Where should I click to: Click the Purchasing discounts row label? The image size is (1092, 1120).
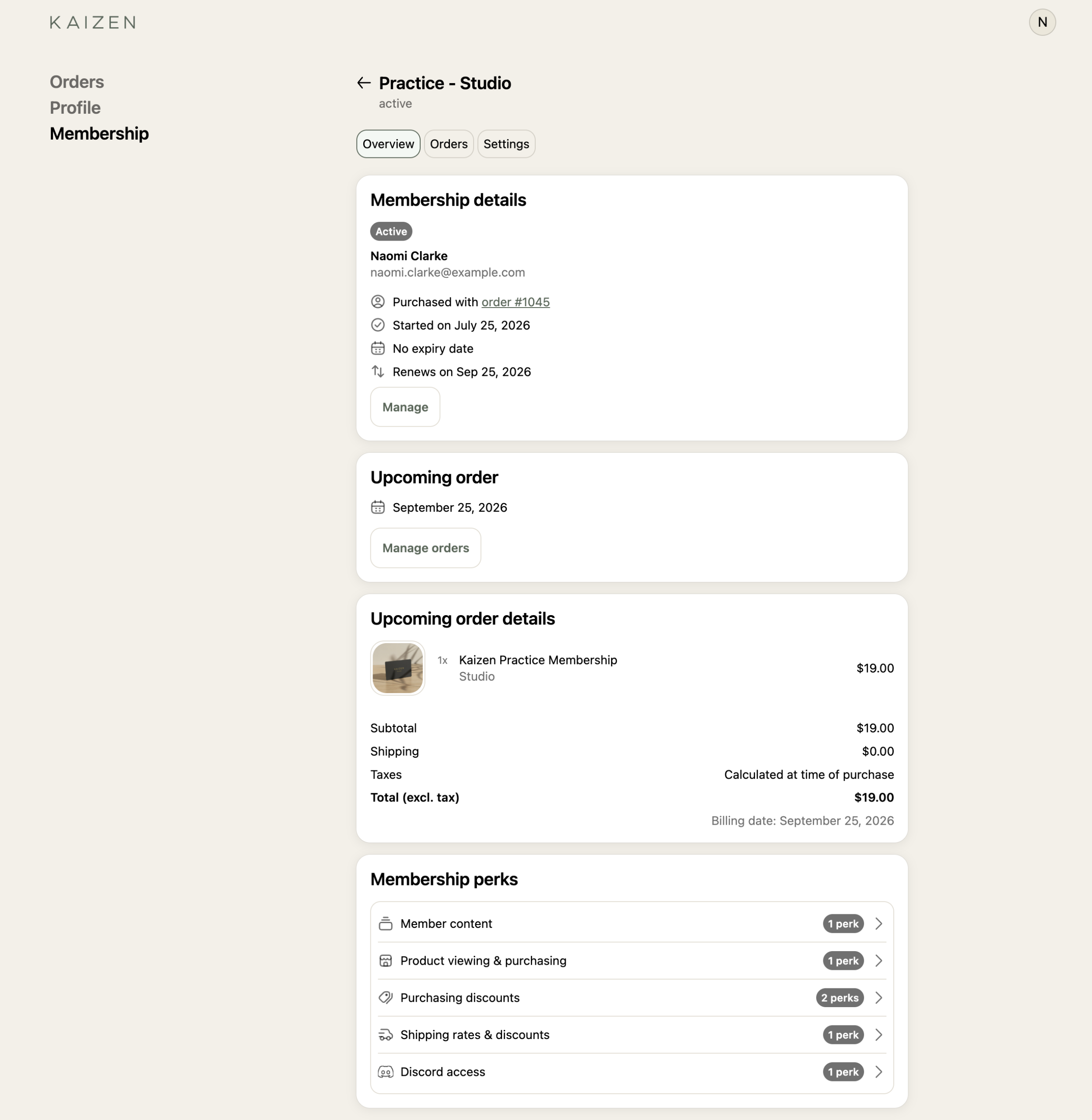coord(460,997)
